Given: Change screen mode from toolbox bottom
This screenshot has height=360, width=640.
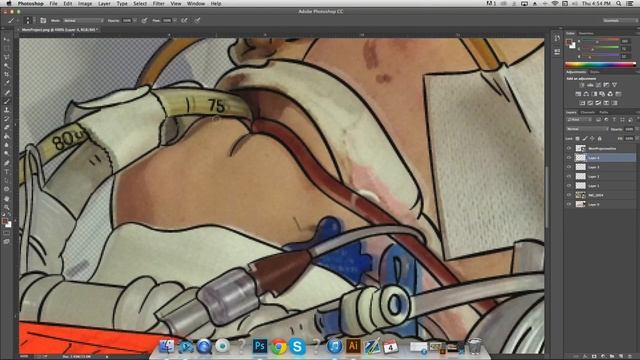Looking at the screenshot, I should point(7,242).
